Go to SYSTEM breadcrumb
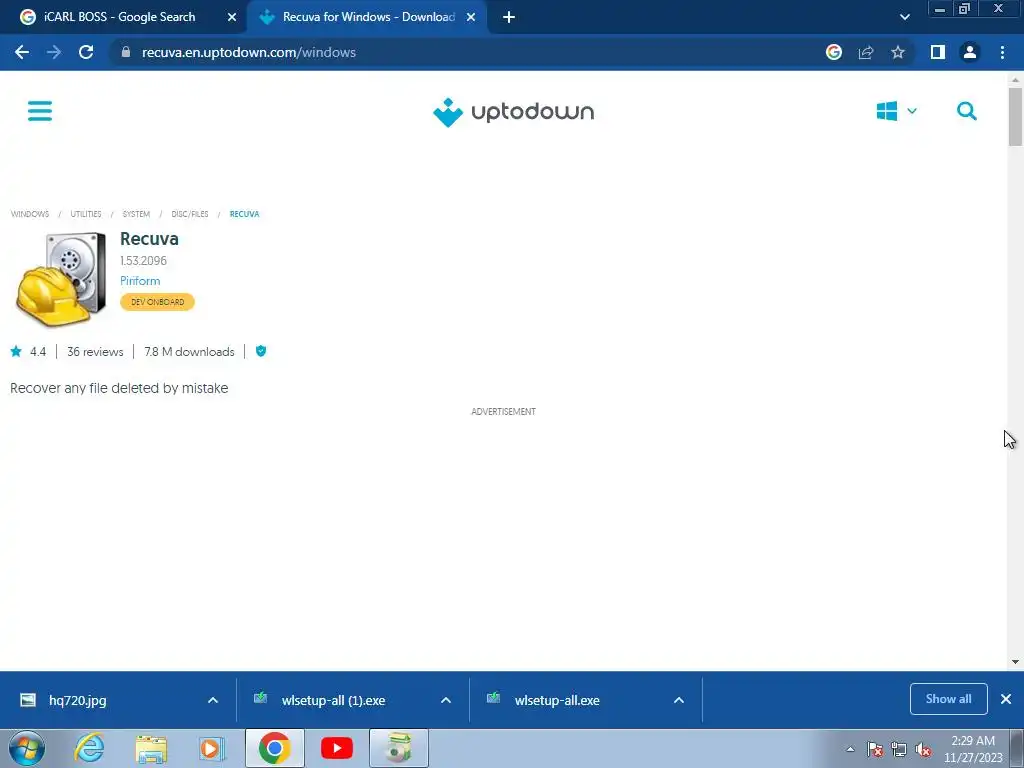The image size is (1024, 768). coord(136,214)
